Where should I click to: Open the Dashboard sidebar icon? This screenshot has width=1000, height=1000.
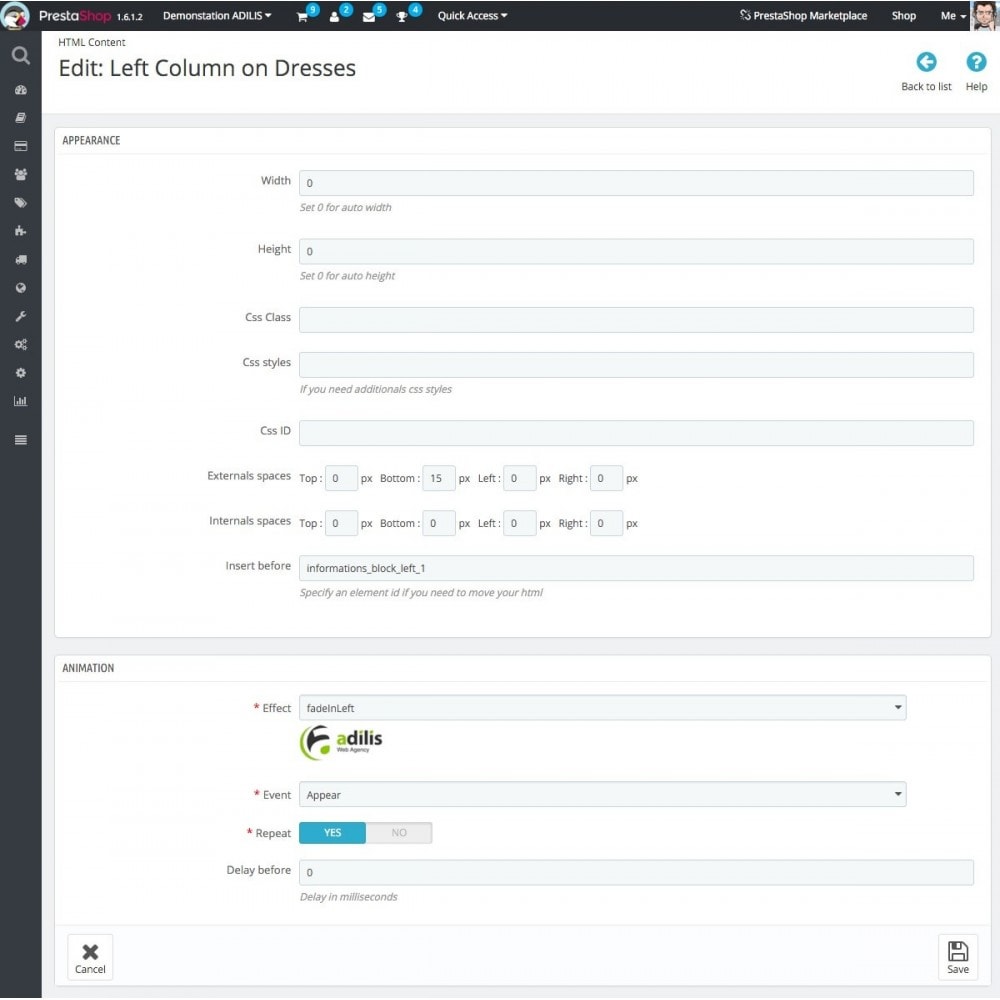click(20, 90)
